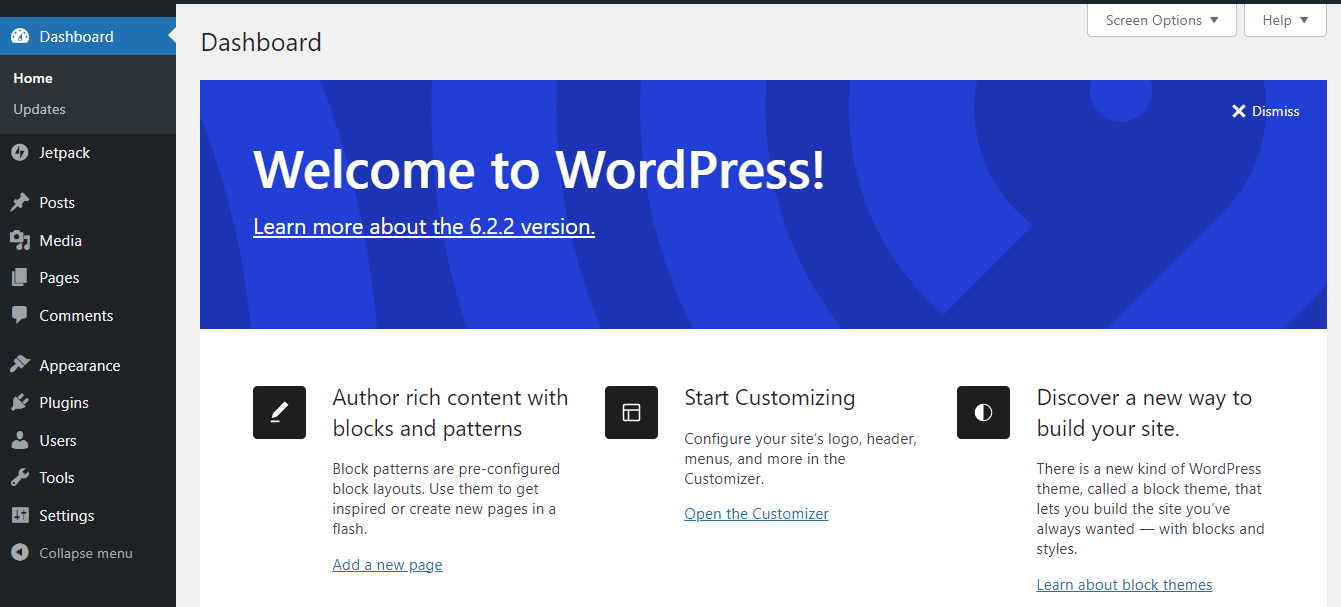Image resolution: width=1341 pixels, height=607 pixels.
Task: Click the half-circle styles icon tile
Action: click(x=983, y=412)
